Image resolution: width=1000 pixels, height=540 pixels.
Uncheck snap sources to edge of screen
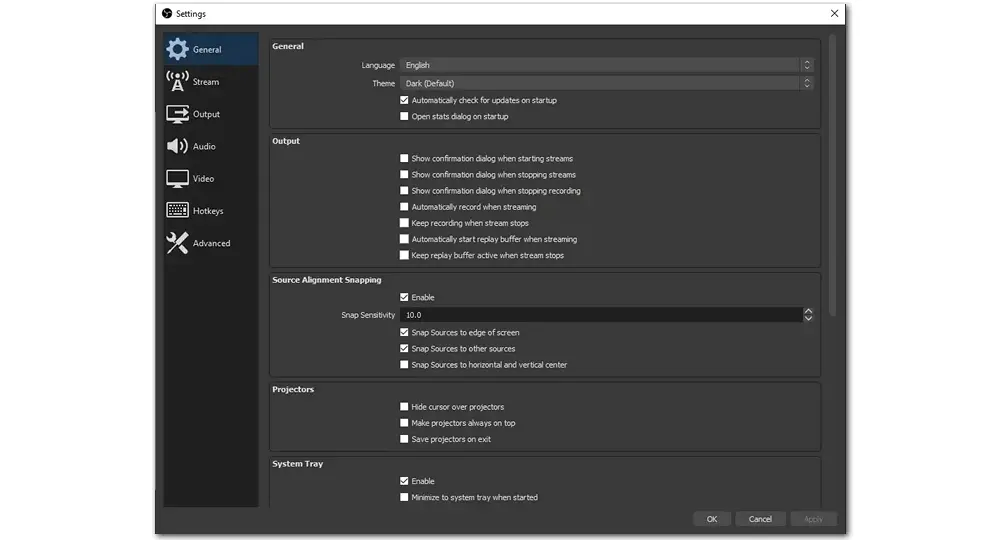pyautogui.click(x=404, y=332)
